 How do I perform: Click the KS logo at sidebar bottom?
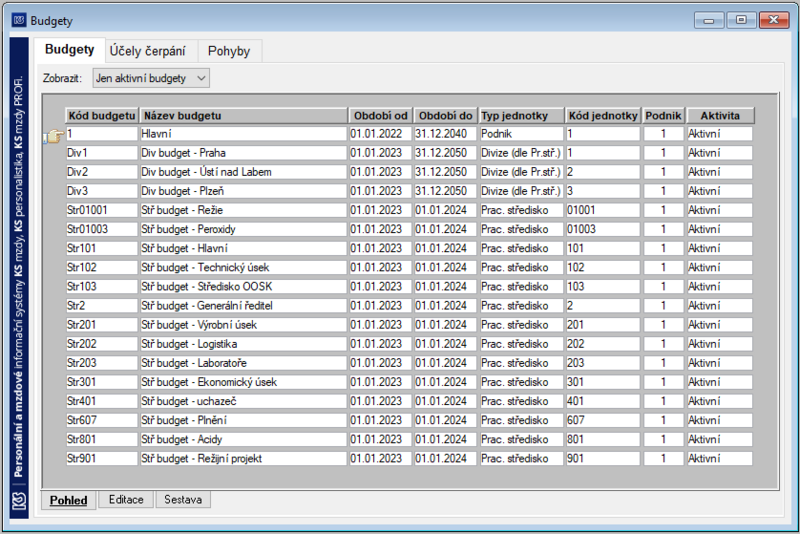[19, 500]
